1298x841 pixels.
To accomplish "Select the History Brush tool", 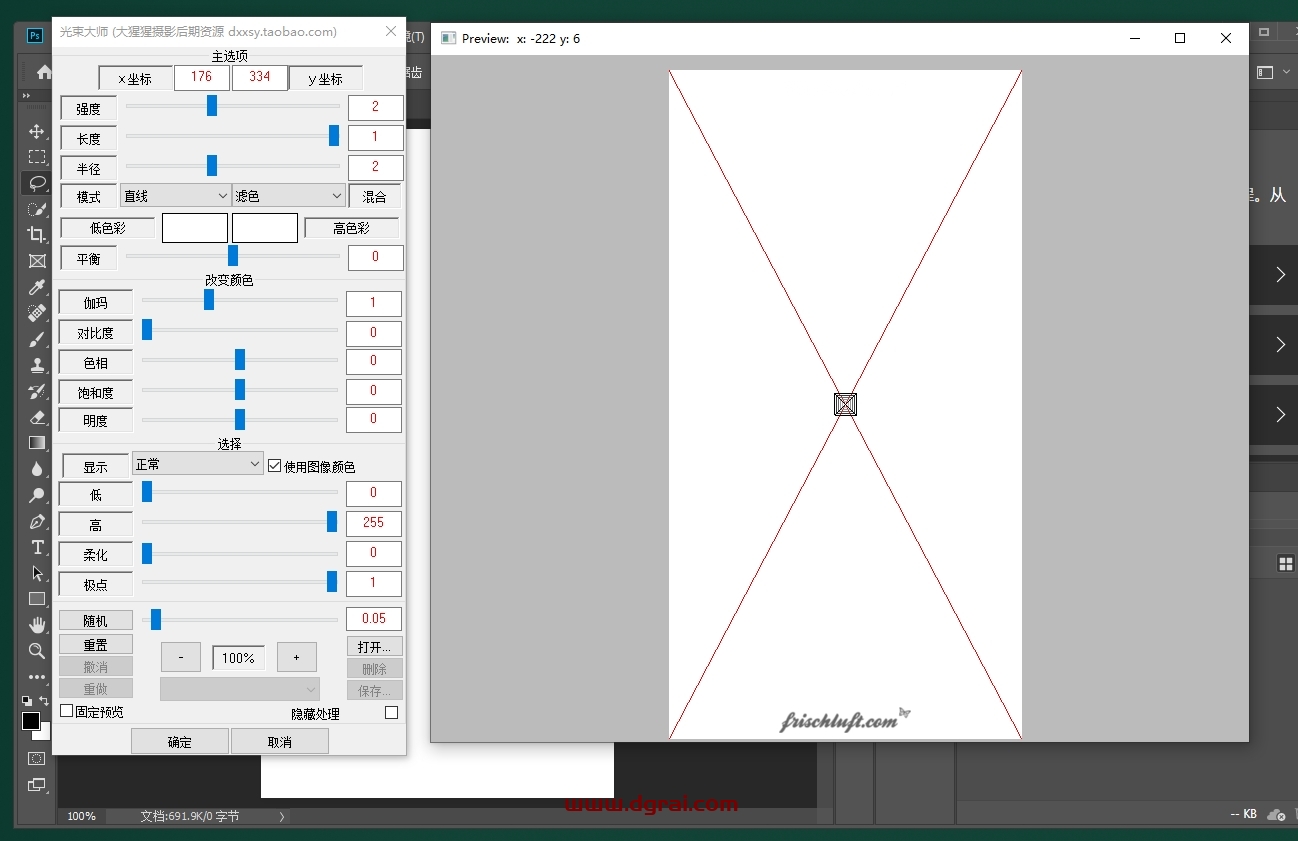I will point(37,391).
